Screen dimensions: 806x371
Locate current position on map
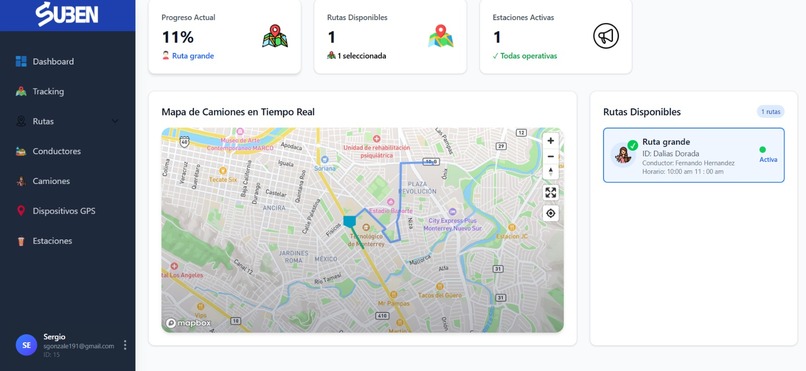[x=551, y=213]
